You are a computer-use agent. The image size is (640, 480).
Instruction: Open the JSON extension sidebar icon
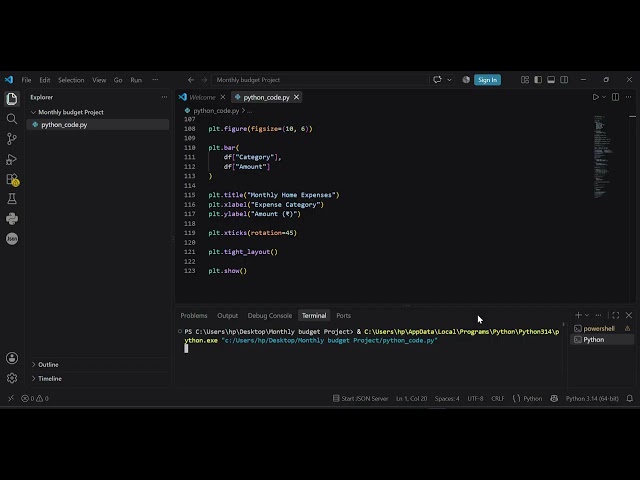click(x=12, y=238)
